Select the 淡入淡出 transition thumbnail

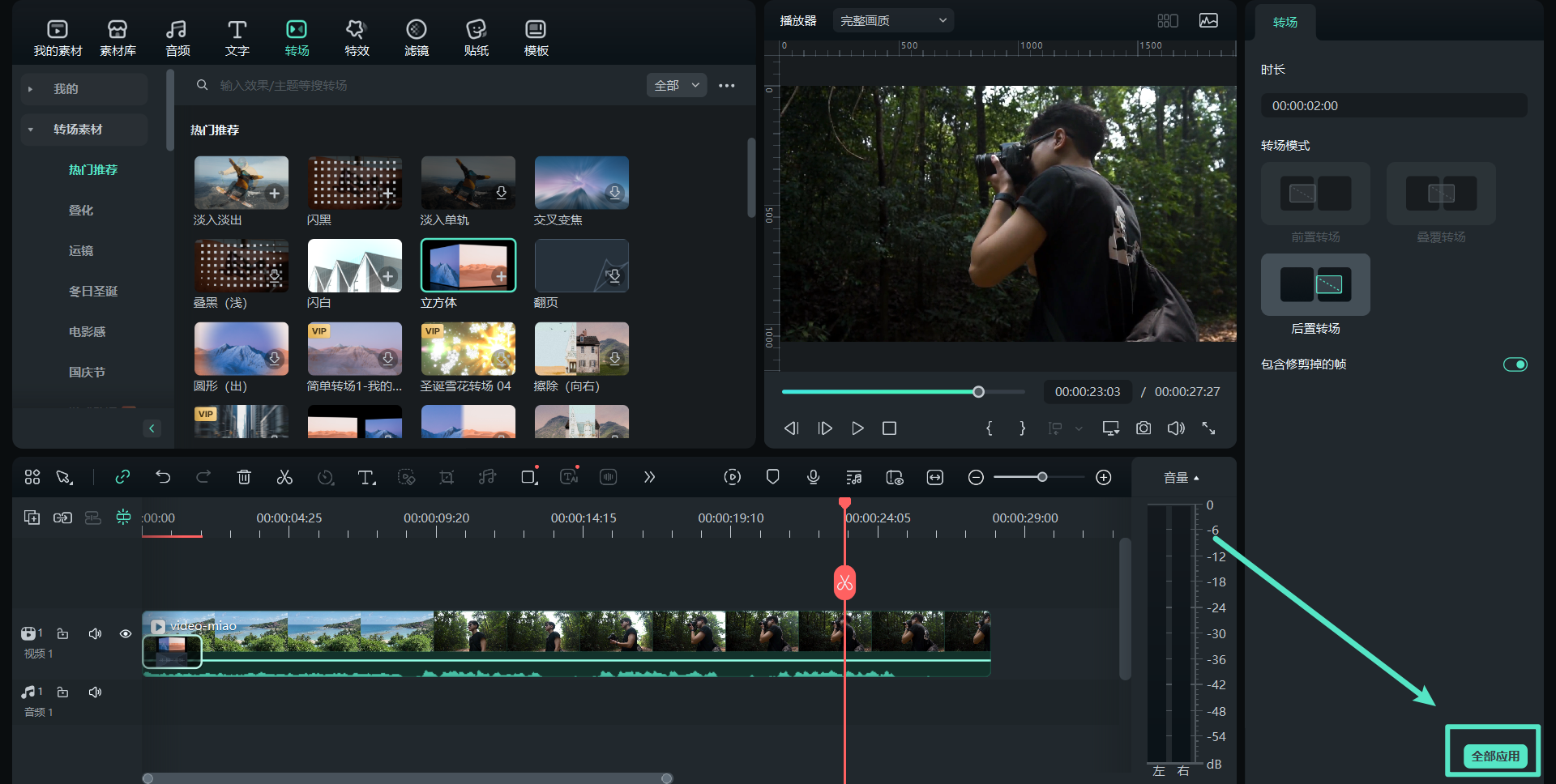(242, 182)
